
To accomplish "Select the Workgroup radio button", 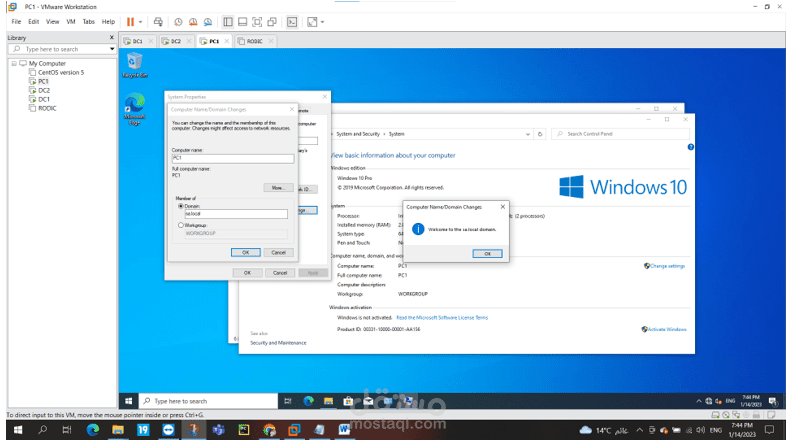I will pyautogui.click(x=180, y=225).
